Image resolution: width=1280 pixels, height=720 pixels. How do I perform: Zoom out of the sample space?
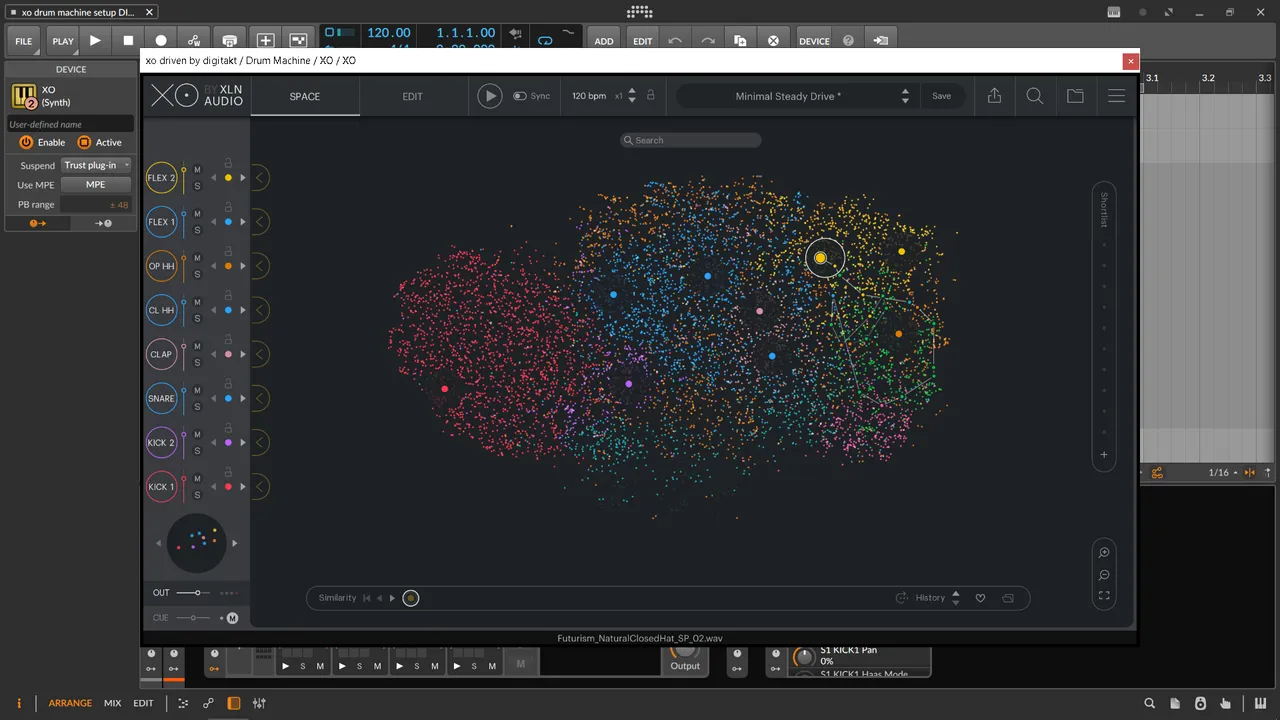coord(1104,575)
